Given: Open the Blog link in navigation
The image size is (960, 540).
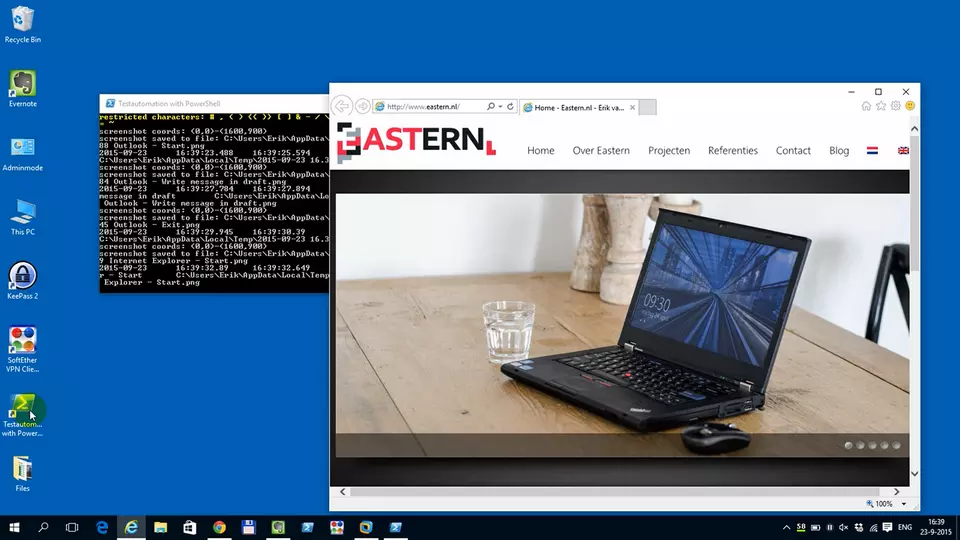Looking at the screenshot, I should [839, 151].
